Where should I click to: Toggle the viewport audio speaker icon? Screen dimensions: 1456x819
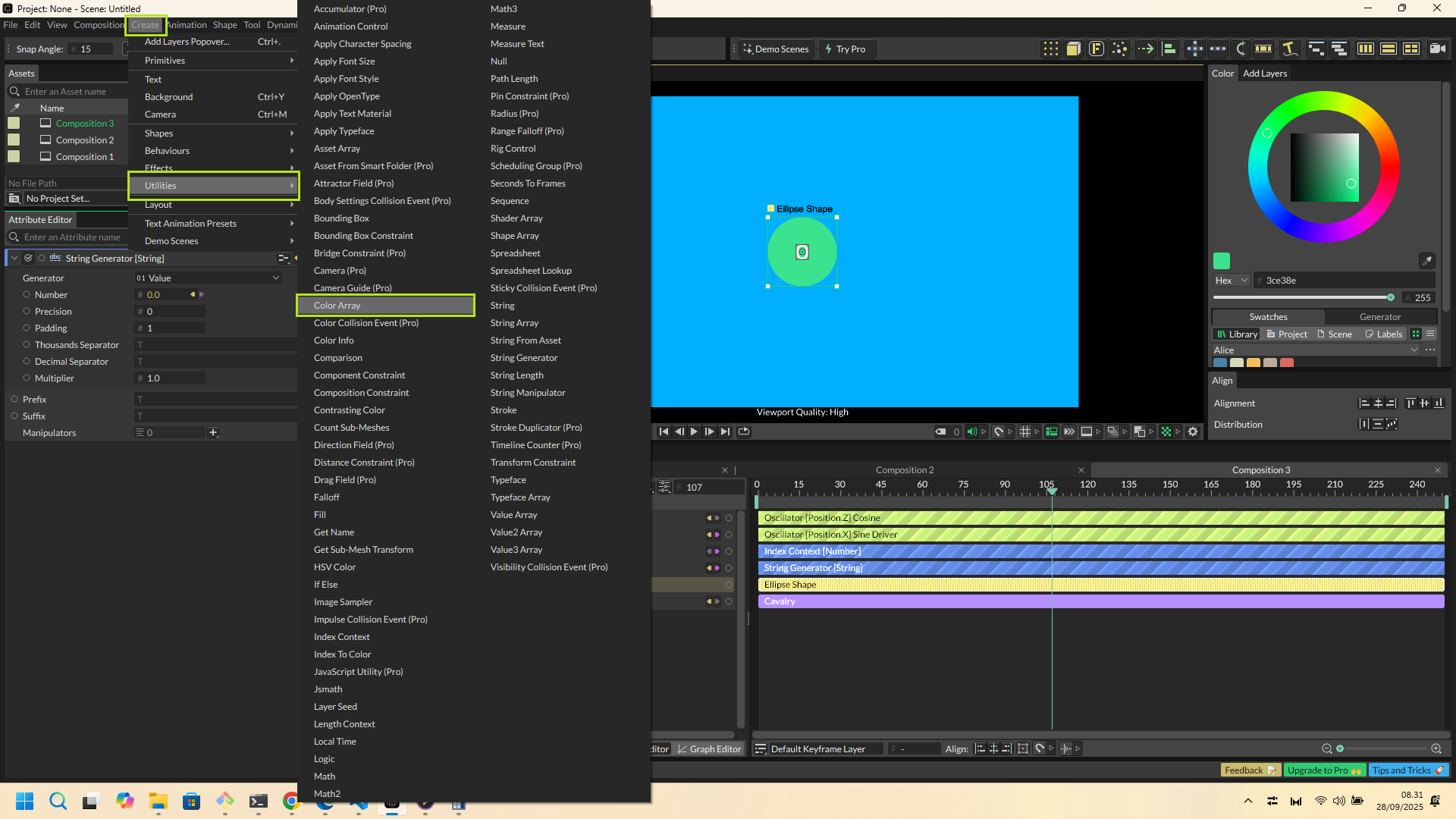[x=971, y=431]
